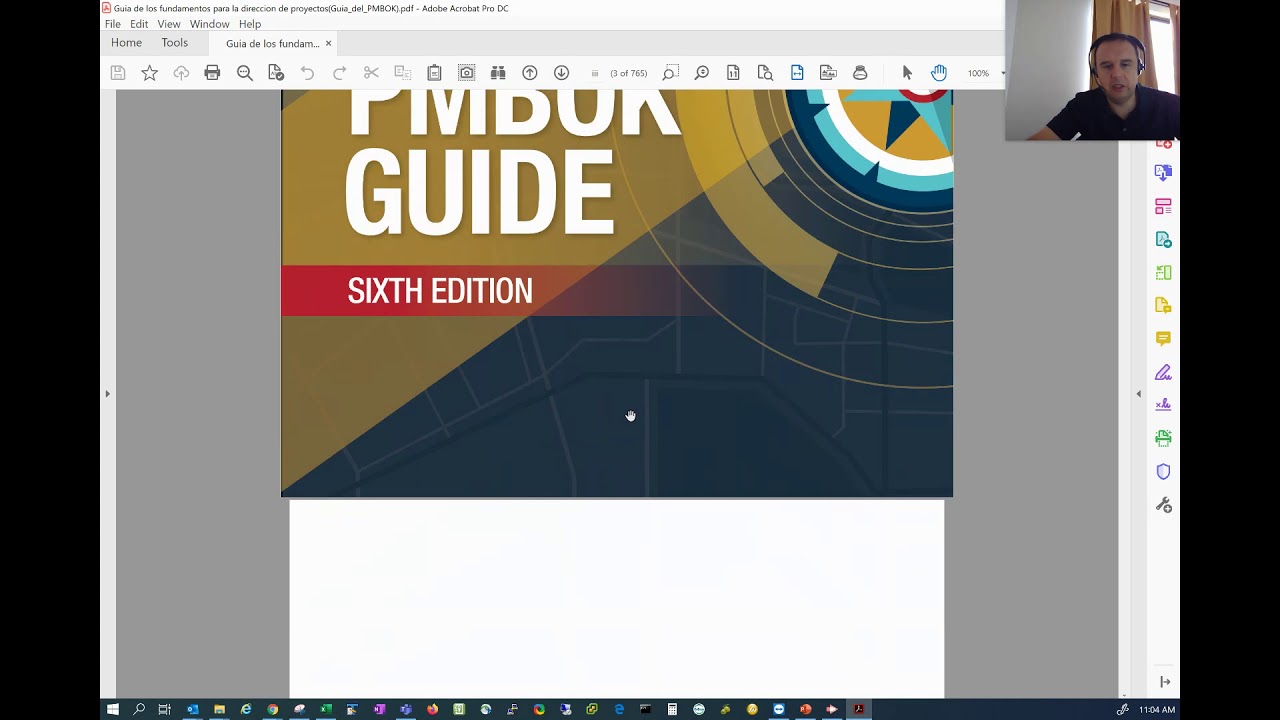This screenshot has height=720, width=1280.
Task: Open the Edit menu
Action: 139,24
